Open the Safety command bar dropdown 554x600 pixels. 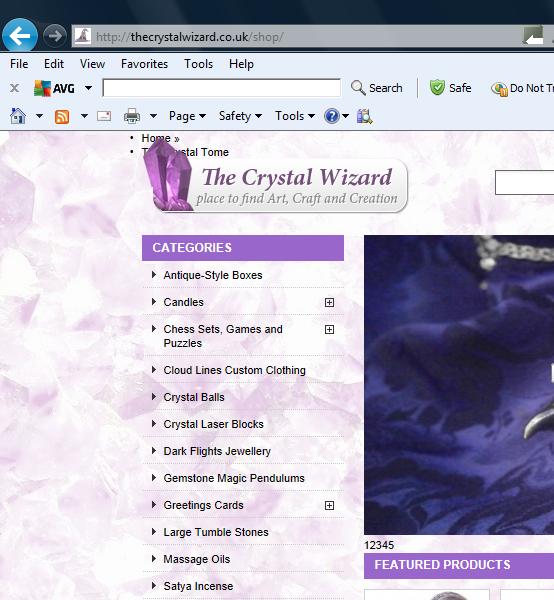(x=240, y=116)
